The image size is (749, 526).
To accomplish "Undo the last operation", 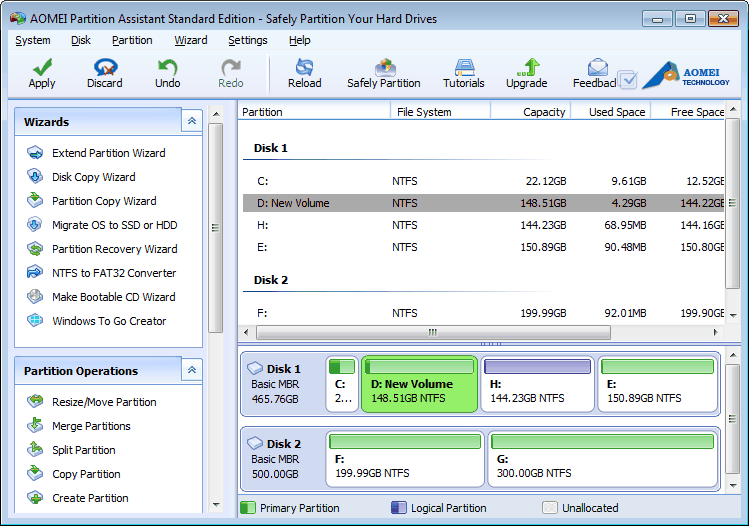I will tap(168, 74).
